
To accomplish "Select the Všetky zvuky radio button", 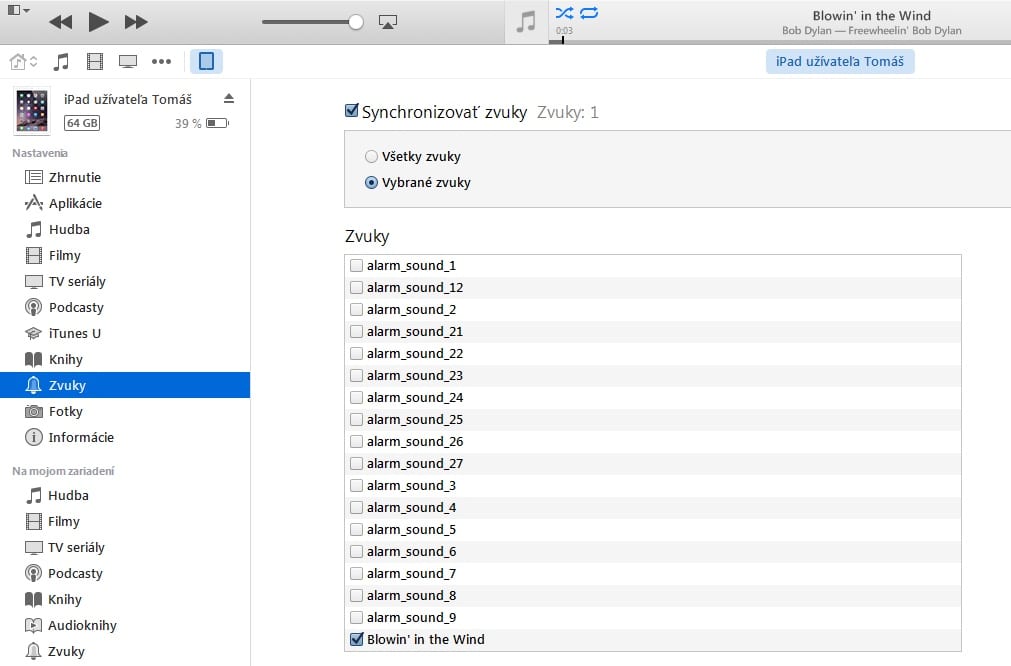I will (x=371, y=157).
